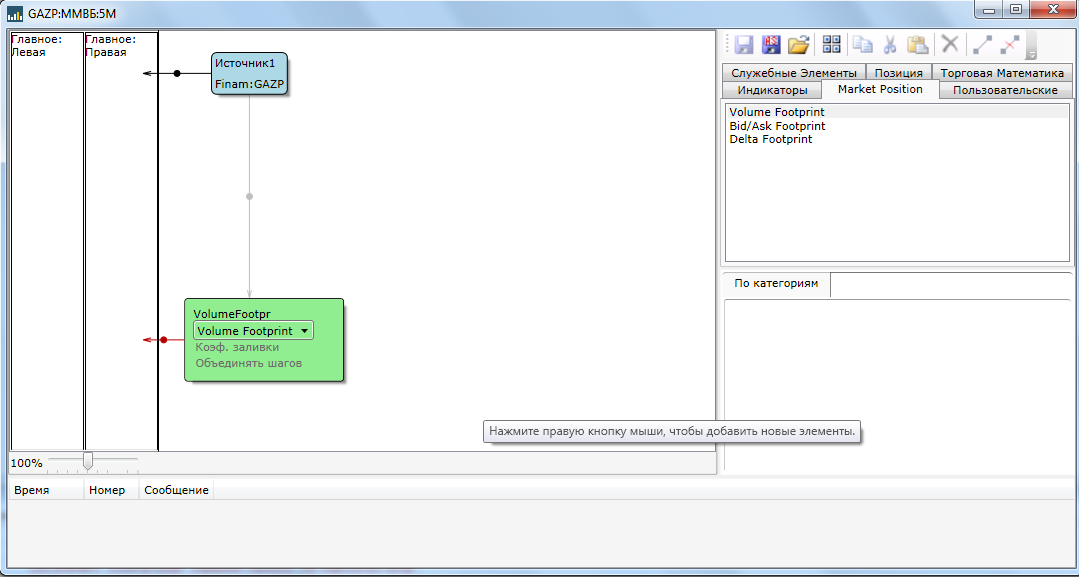Click the Save As diskette icon

[x=771, y=45]
